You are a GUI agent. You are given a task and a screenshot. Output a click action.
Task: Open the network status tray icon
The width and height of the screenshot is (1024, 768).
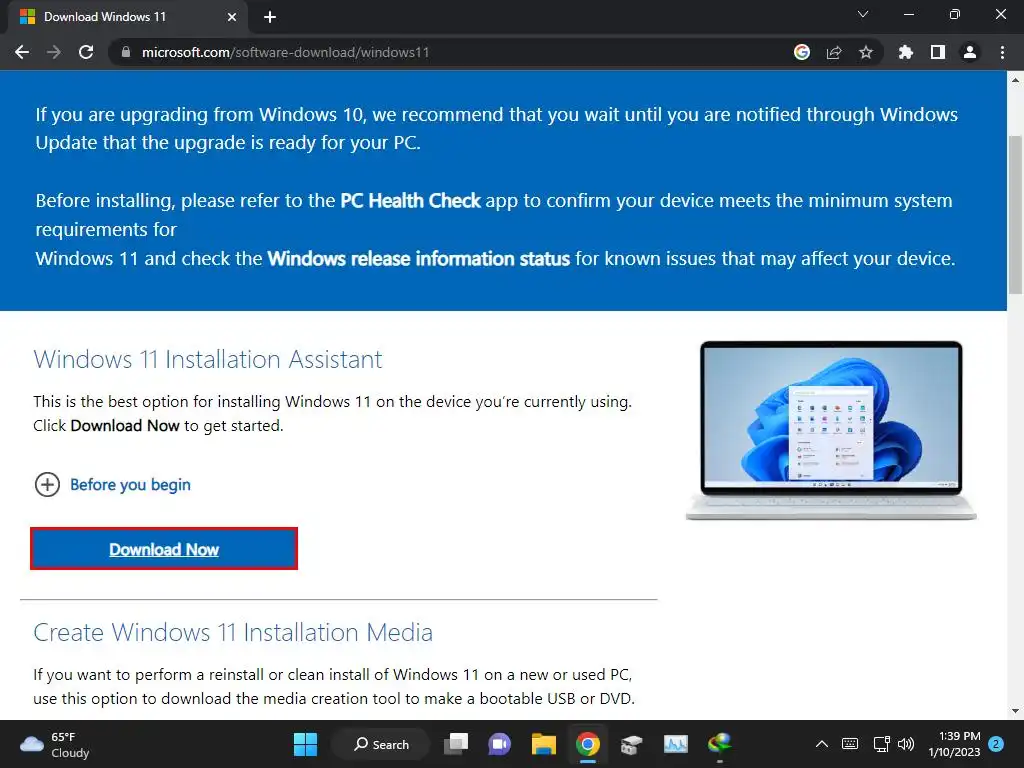[x=882, y=744]
